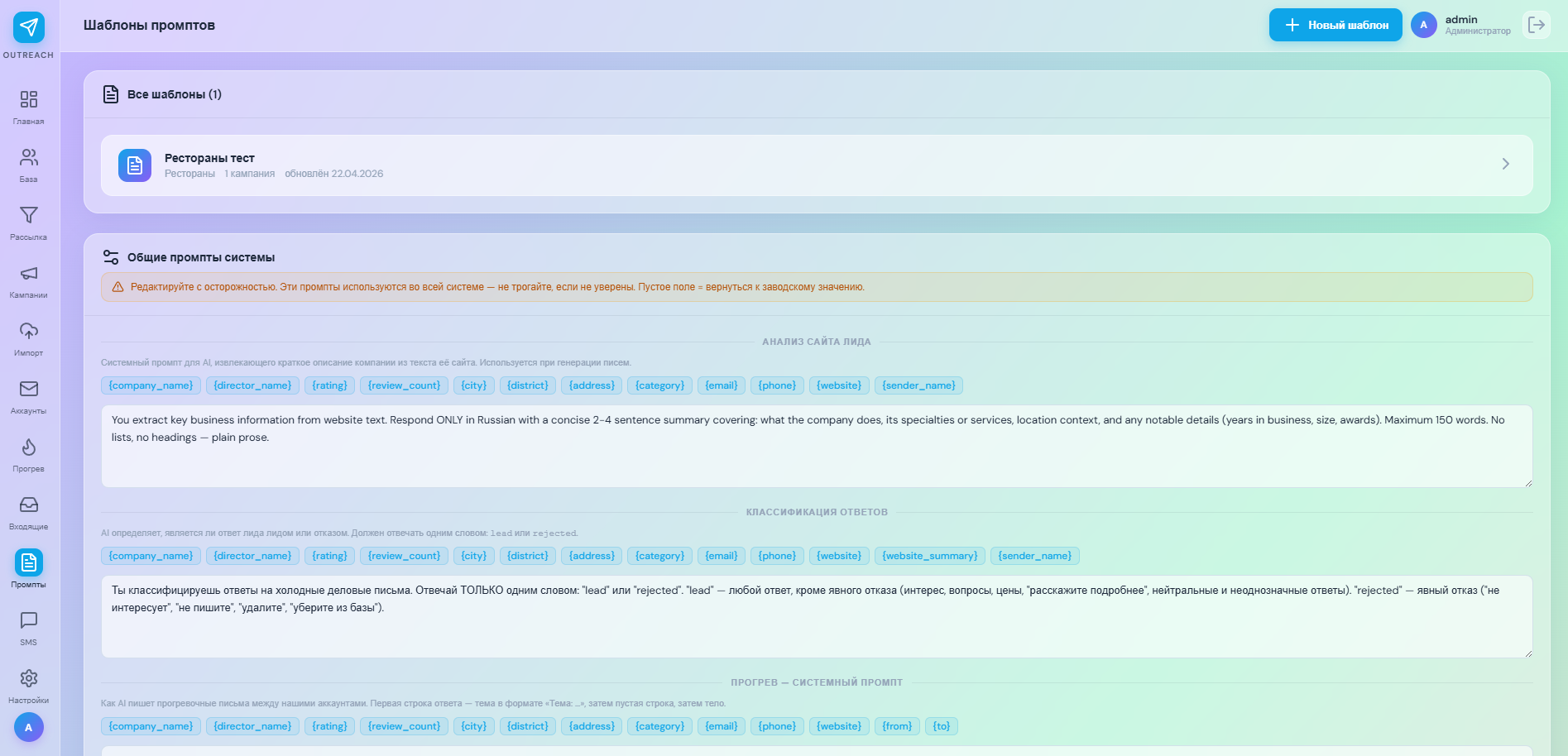The height and width of the screenshot is (756, 1568).
Task: Open the Главная dashboard page
Action: click(x=29, y=108)
